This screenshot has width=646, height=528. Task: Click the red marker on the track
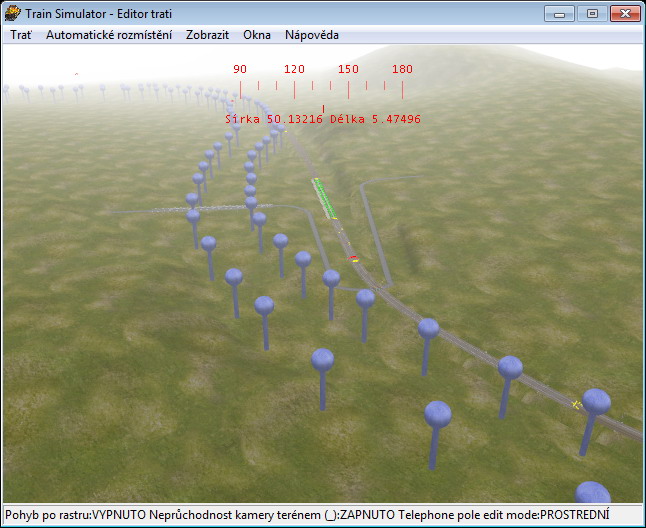tap(353, 258)
